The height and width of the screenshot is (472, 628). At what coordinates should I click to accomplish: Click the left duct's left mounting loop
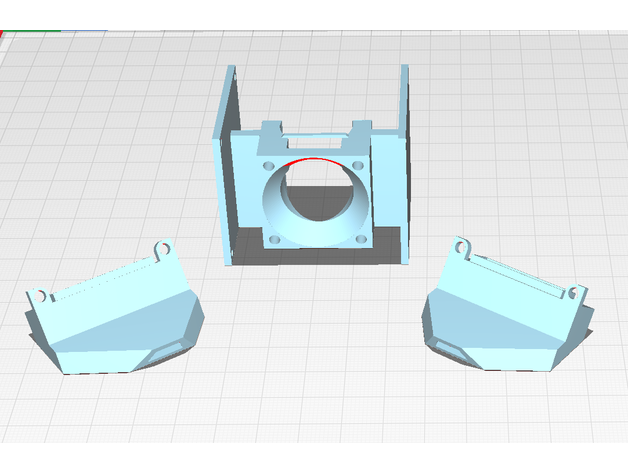(x=39, y=295)
